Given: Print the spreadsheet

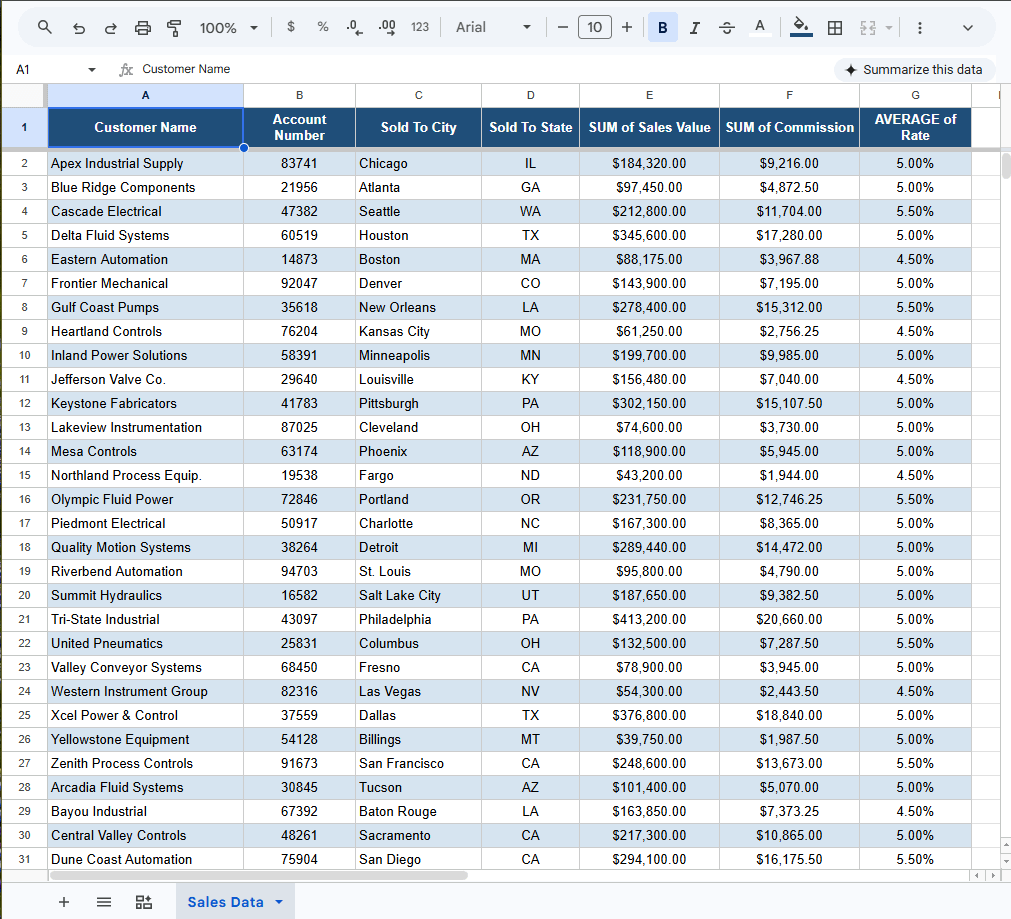Looking at the screenshot, I should coord(142,28).
